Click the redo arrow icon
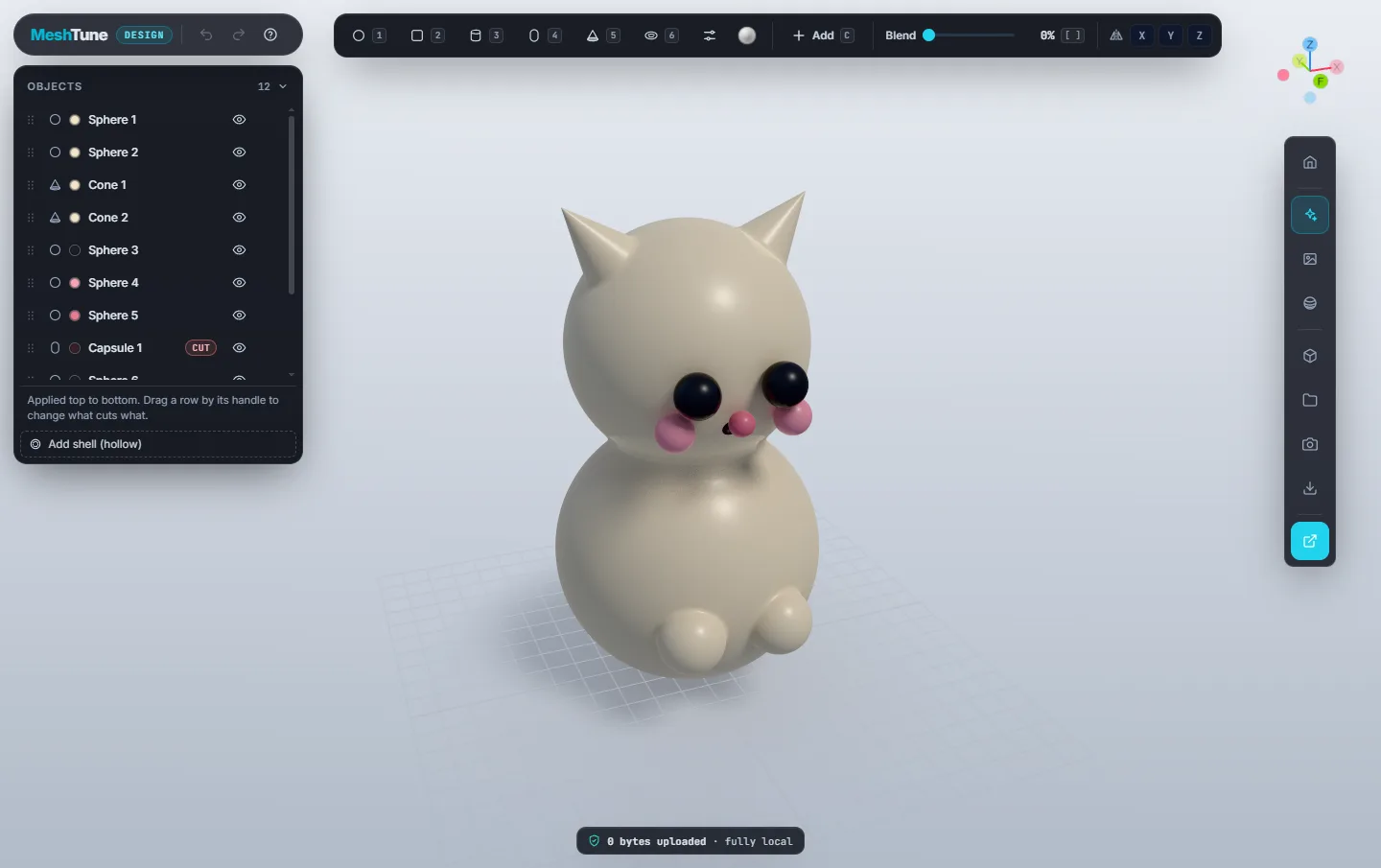Image resolution: width=1381 pixels, height=868 pixels. click(239, 35)
